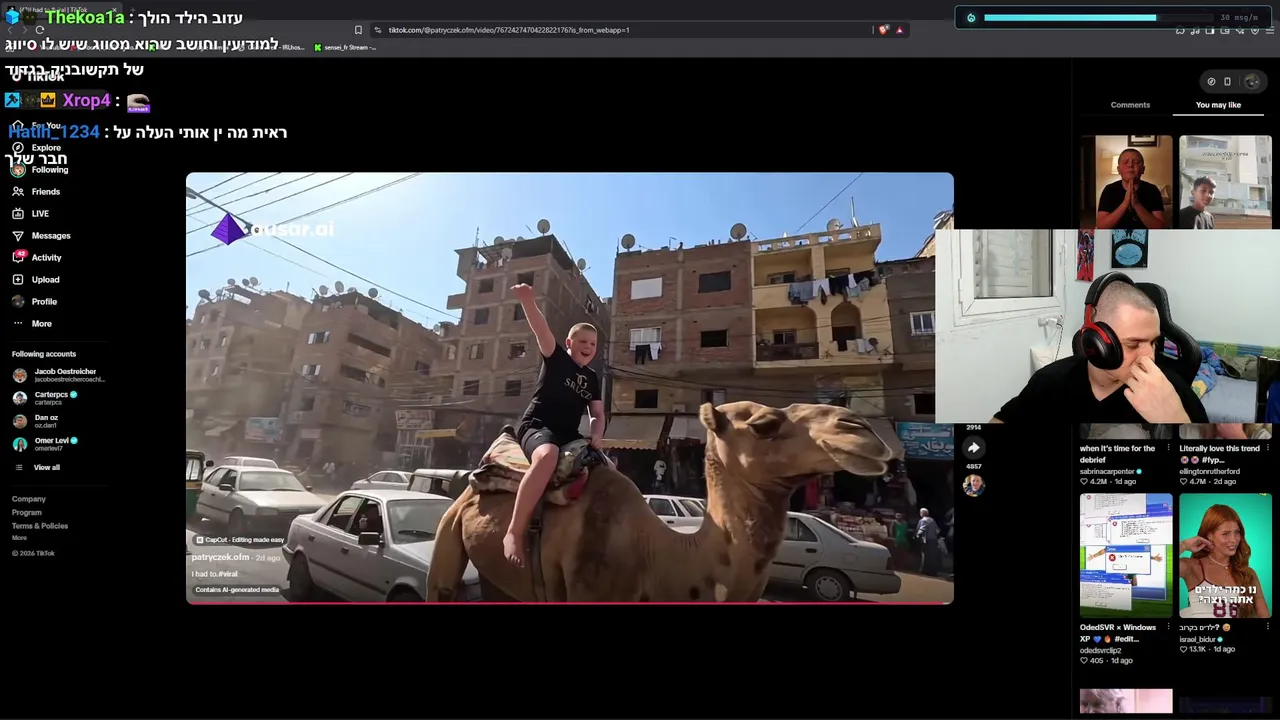Open Omer Levi followed account
1280x720 pixels.
point(45,444)
